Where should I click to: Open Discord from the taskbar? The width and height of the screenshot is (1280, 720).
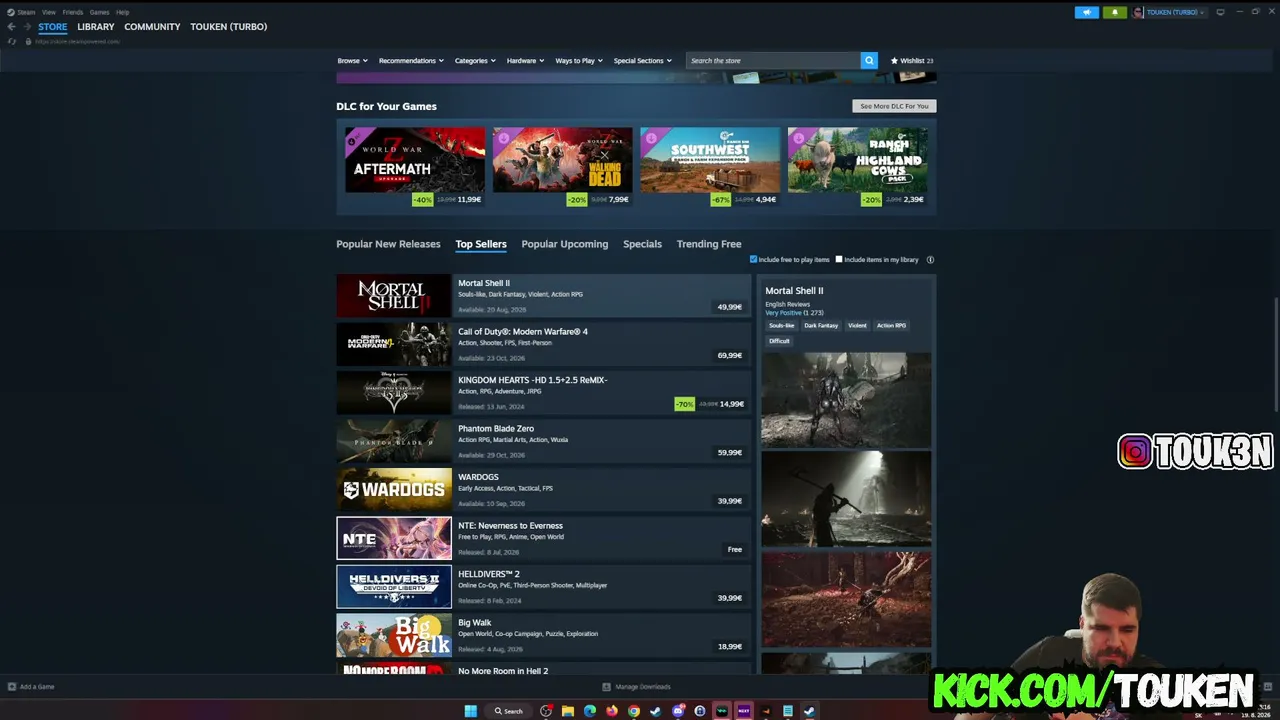[x=678, y=711]
